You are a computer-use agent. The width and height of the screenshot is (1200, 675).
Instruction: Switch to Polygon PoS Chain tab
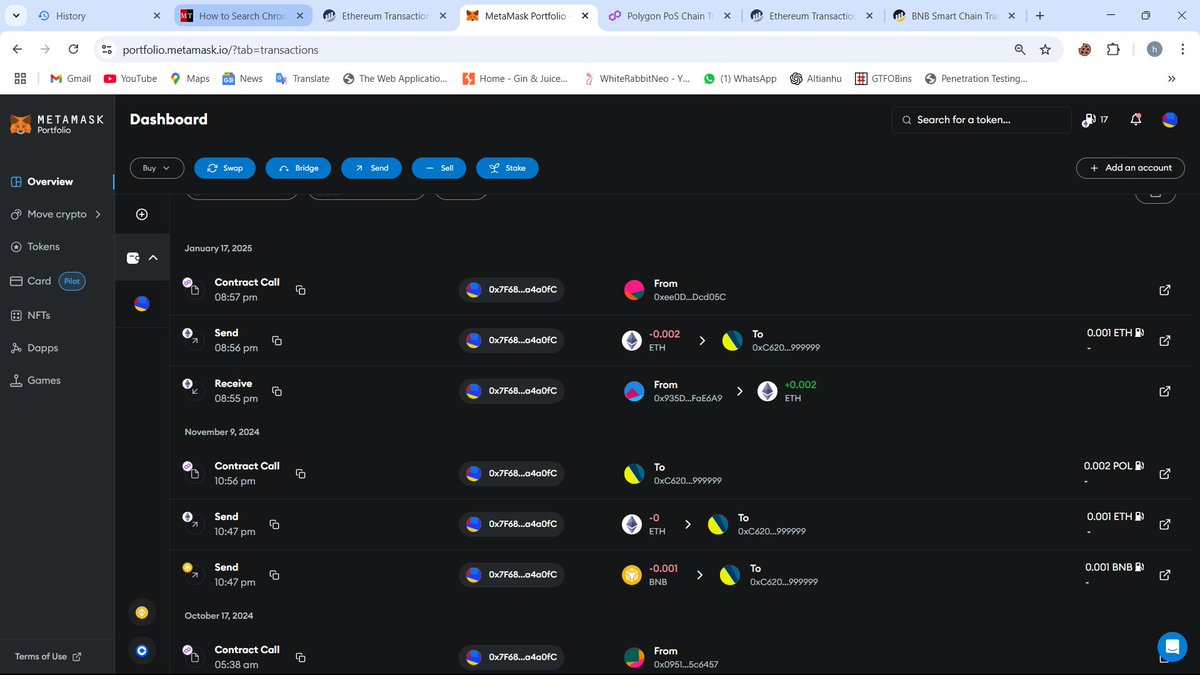[672, 16]
